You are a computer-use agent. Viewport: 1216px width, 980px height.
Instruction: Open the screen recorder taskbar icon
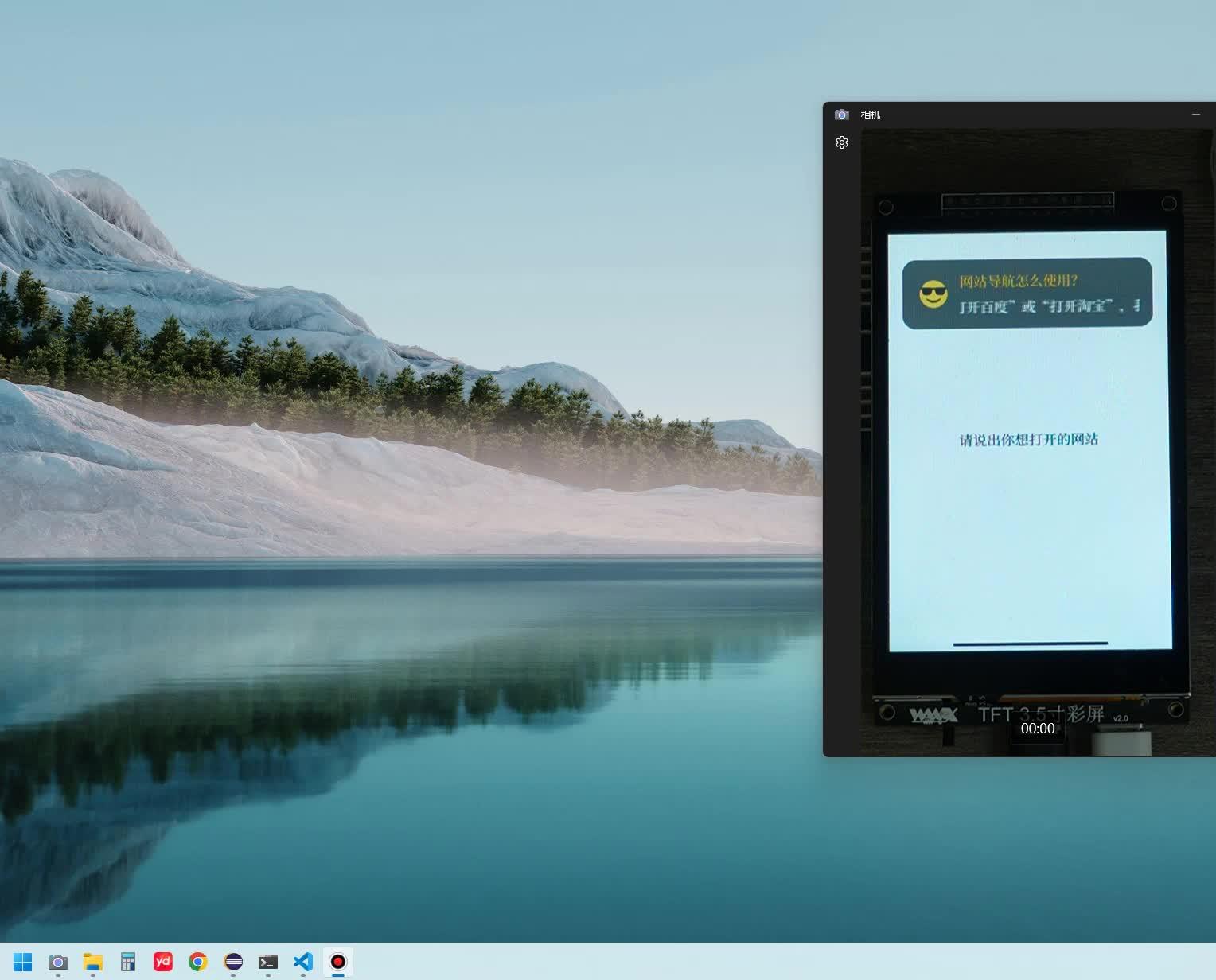(x=338, y=962)
